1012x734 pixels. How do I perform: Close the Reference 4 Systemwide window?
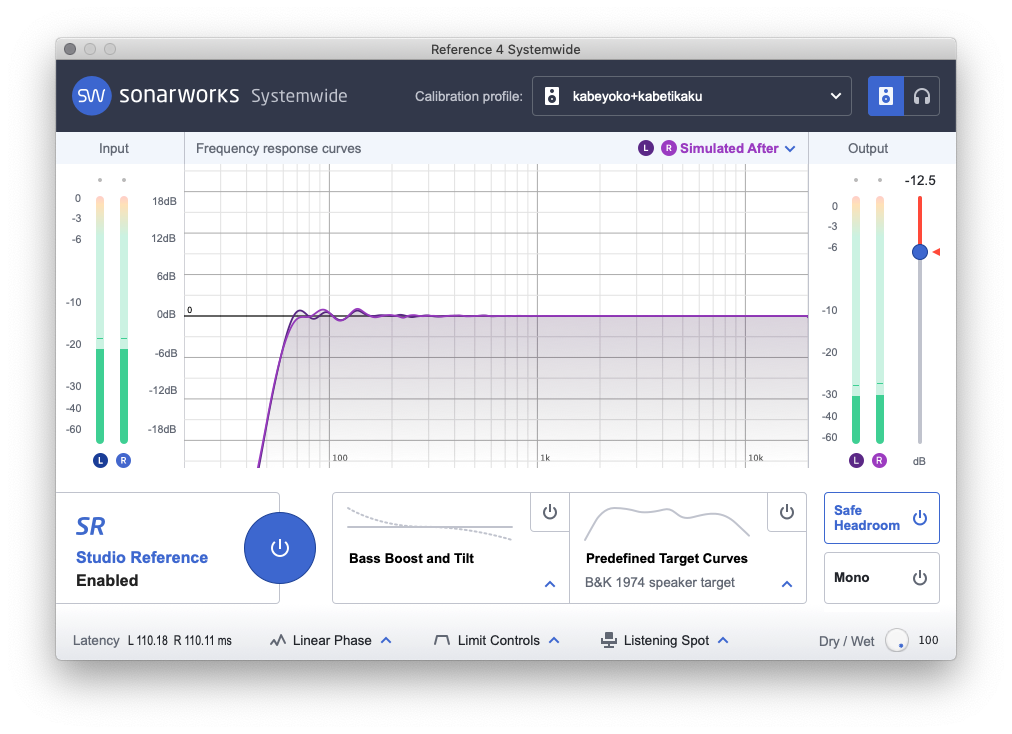point(70,49)
